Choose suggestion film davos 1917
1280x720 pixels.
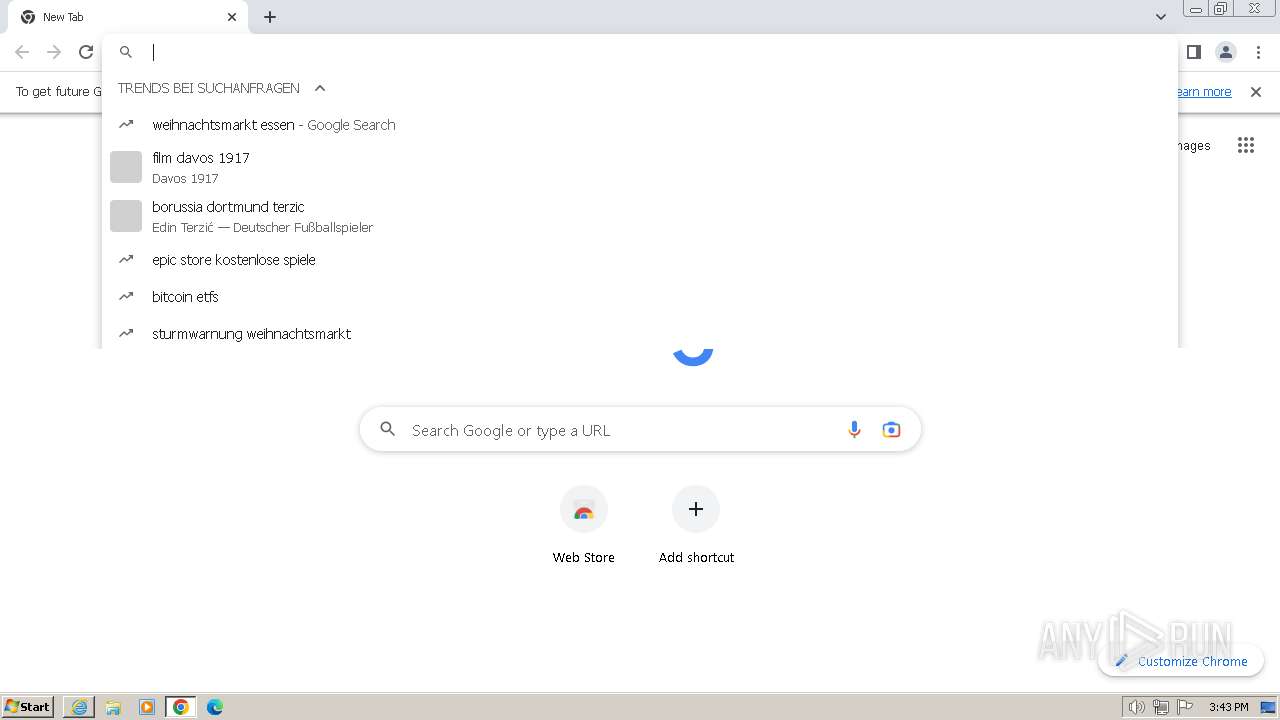tap(640, 167)
